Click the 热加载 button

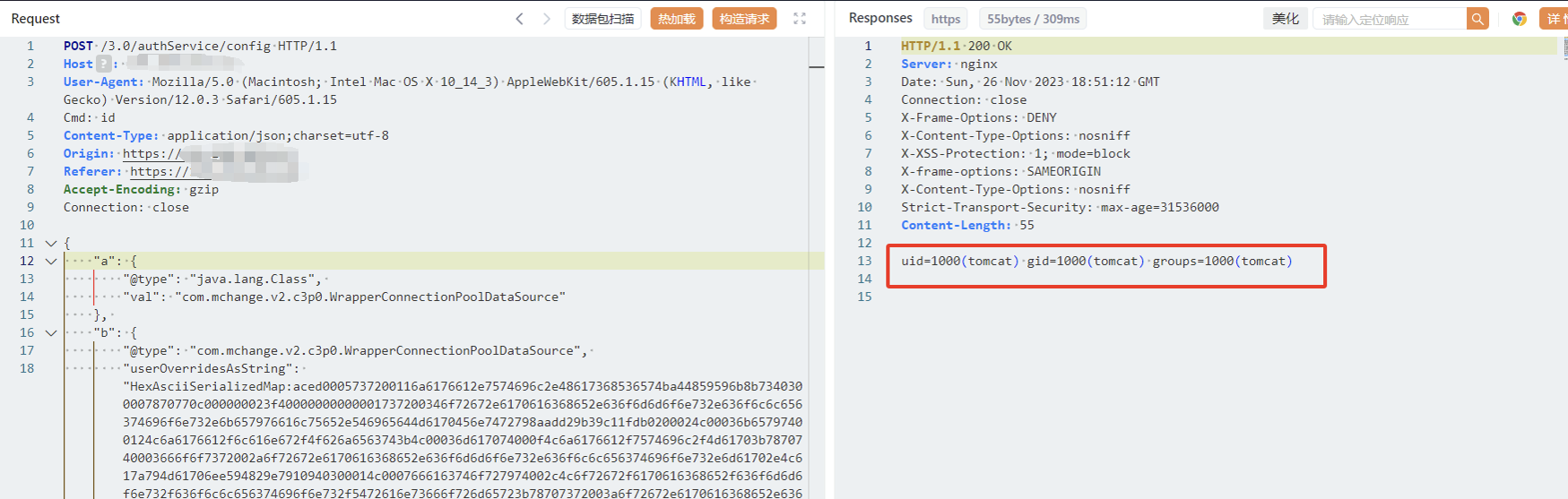(677, 19)
